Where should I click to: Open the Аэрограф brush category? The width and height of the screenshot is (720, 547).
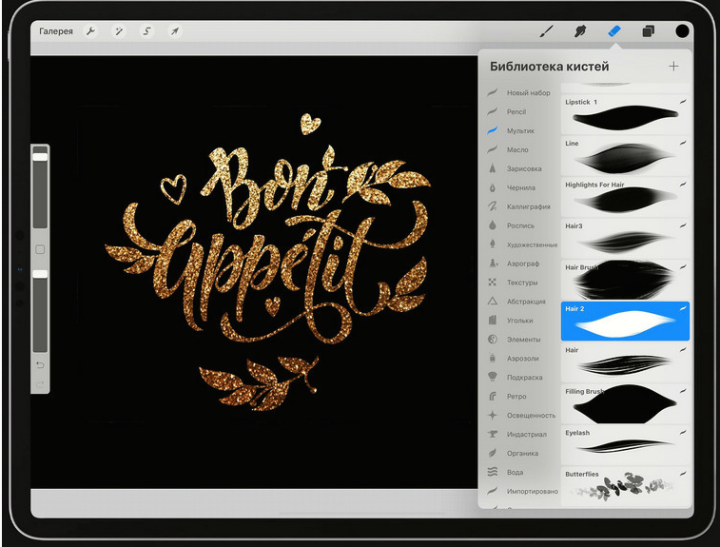click(523, 264)
